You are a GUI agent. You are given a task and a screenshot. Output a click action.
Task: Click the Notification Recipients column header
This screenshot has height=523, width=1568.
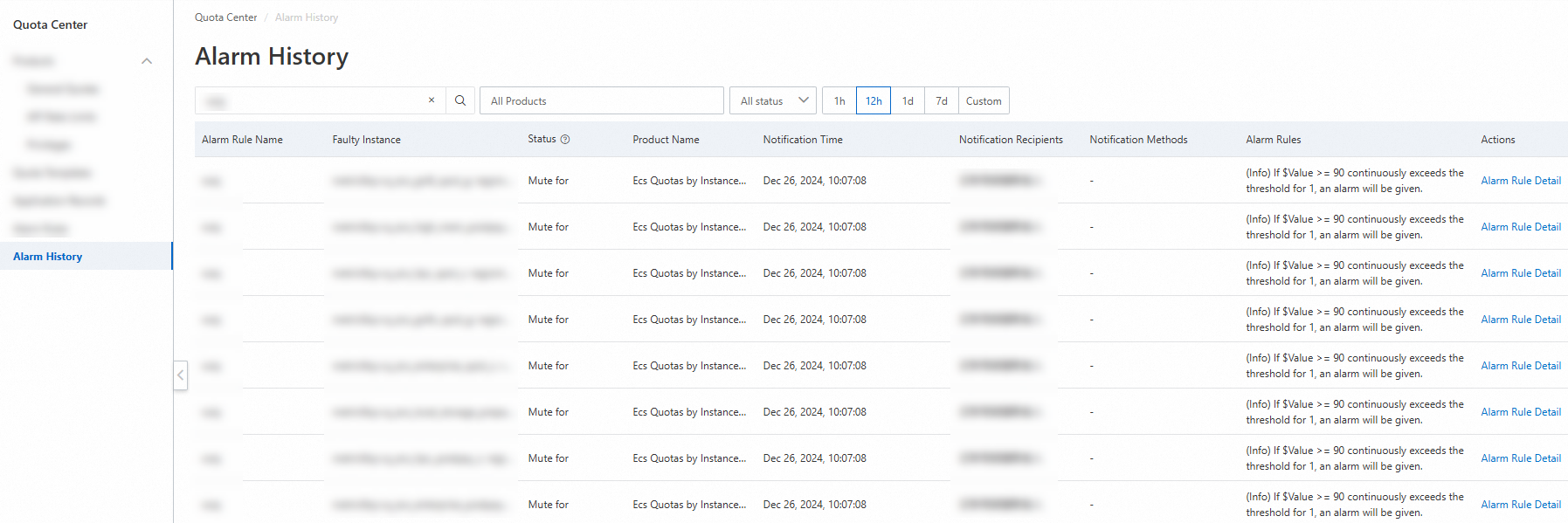point(1011,140)
